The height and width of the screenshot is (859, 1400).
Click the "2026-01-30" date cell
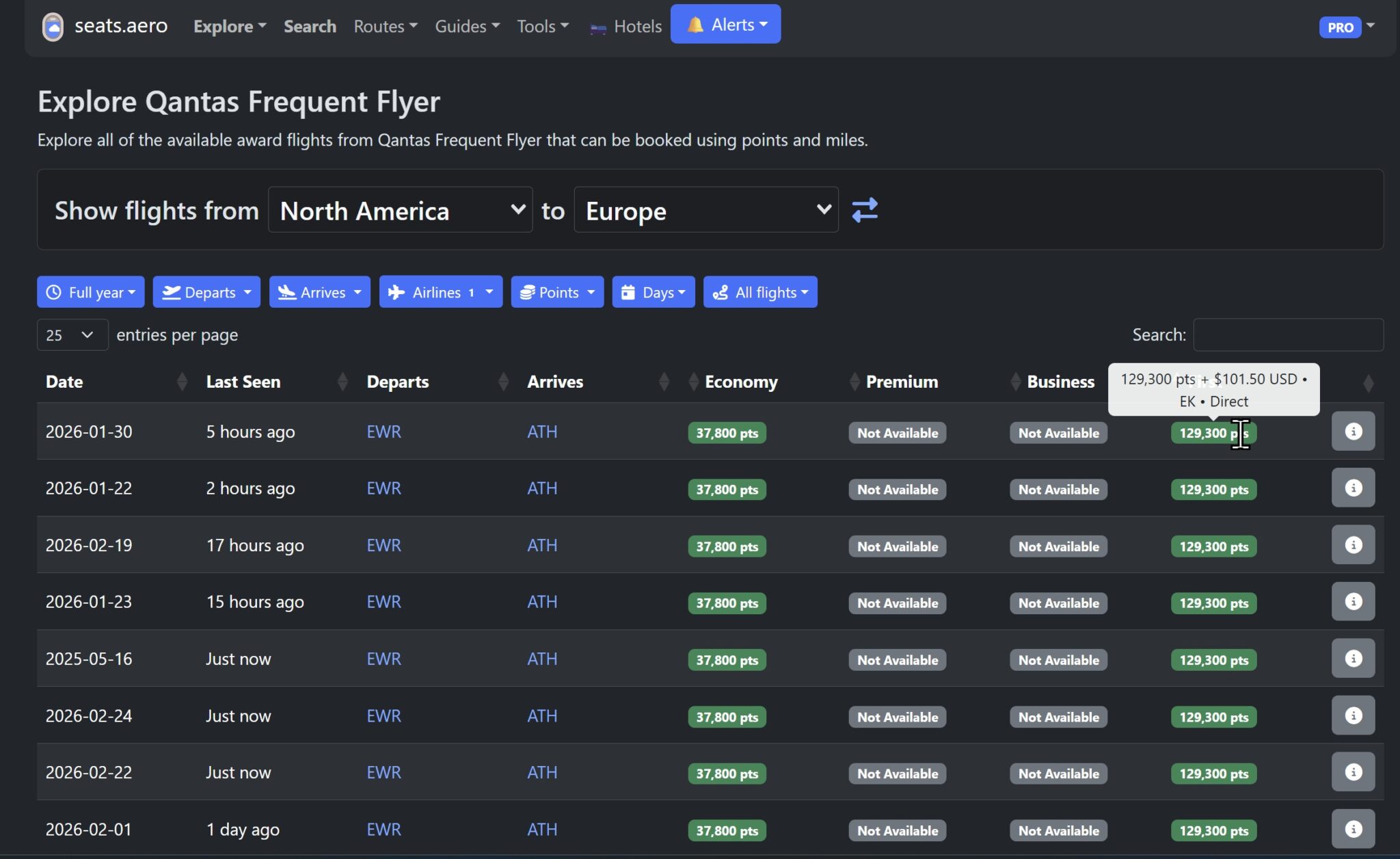point(89,432)
